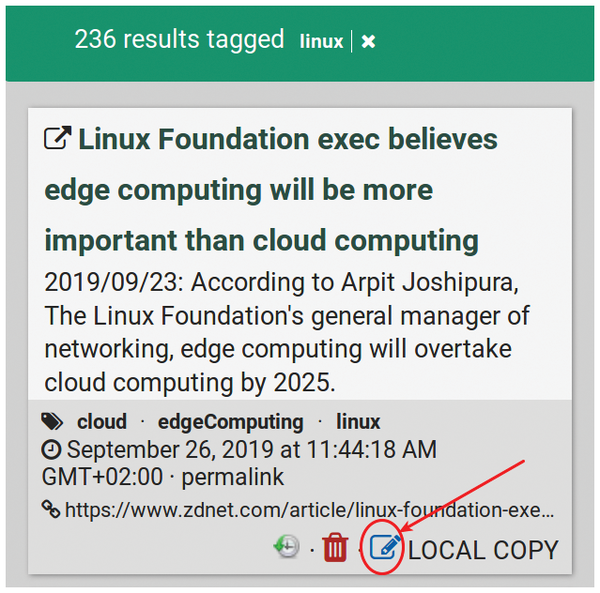
Task: Click the tags icon before cloud
Action: (53, 422)
